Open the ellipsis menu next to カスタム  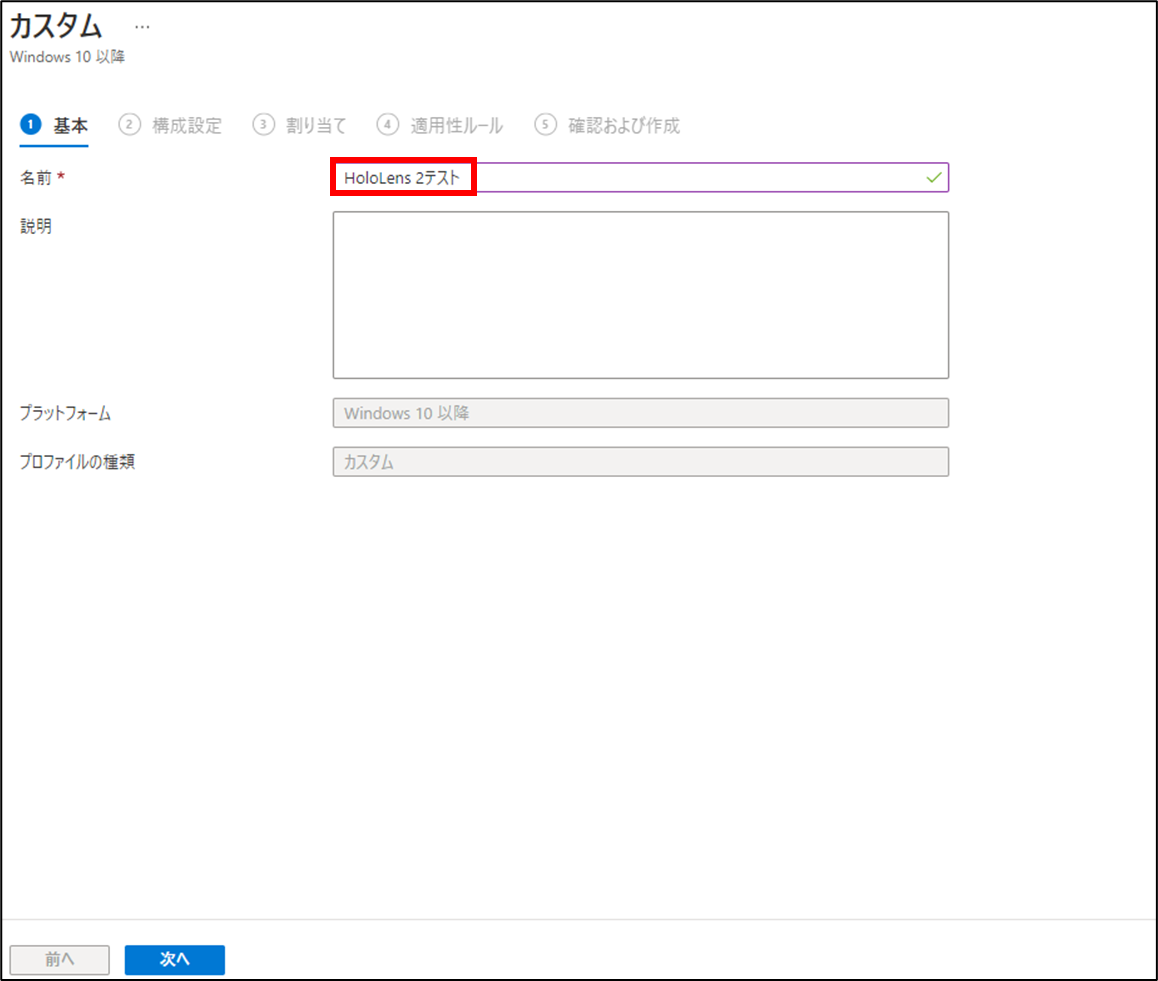coord(142,27)
